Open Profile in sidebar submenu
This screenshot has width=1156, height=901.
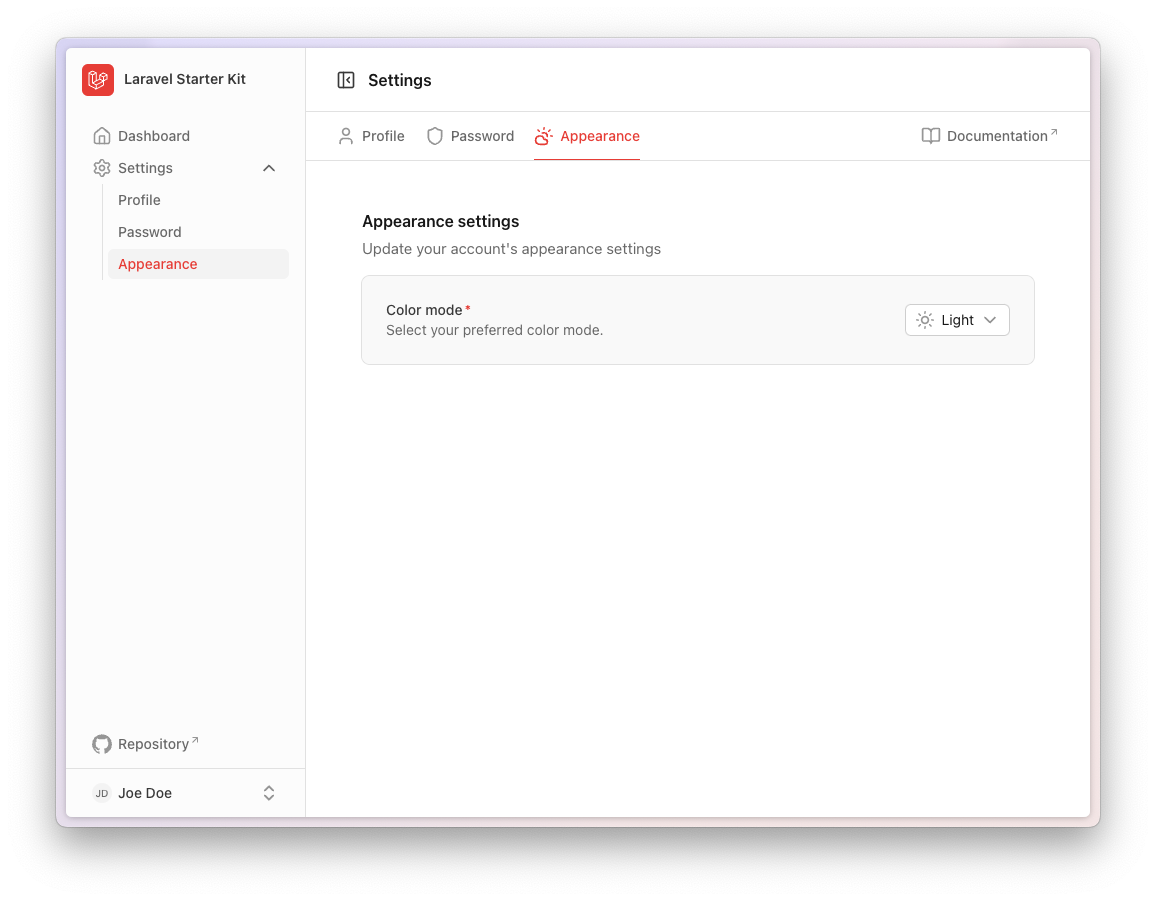click(139, 200)
